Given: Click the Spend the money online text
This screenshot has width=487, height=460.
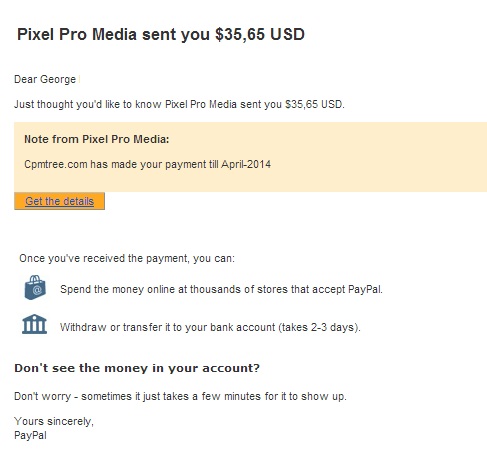Looking at the screenshot, I should pyautogui.click(x=221, y=289).
